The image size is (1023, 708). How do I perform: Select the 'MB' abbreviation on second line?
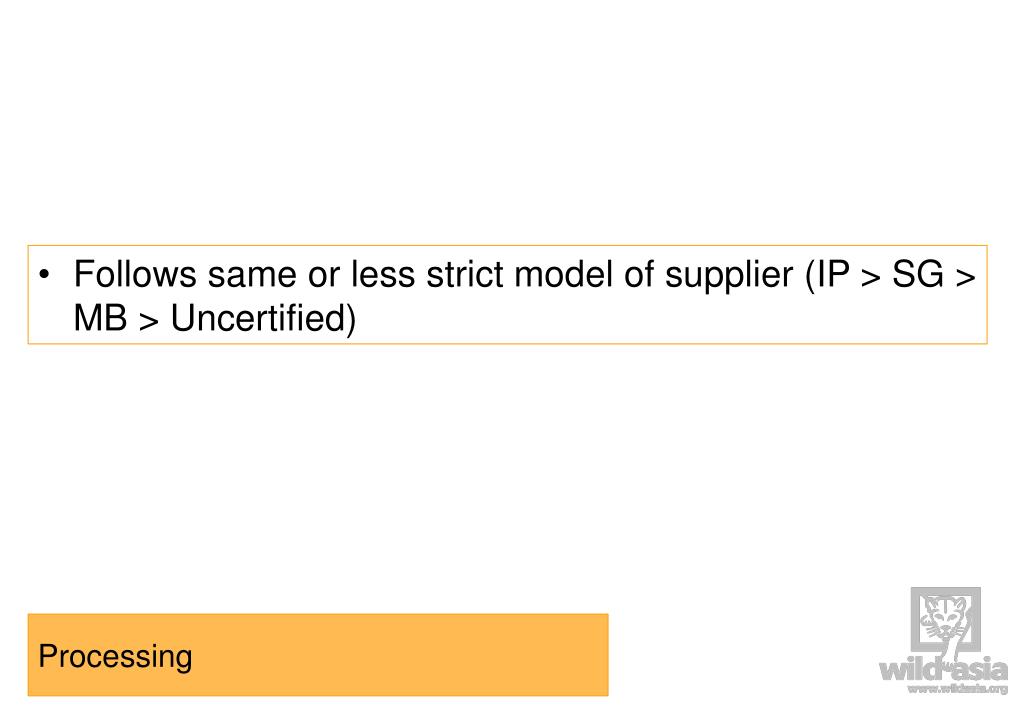pos(100,318)
